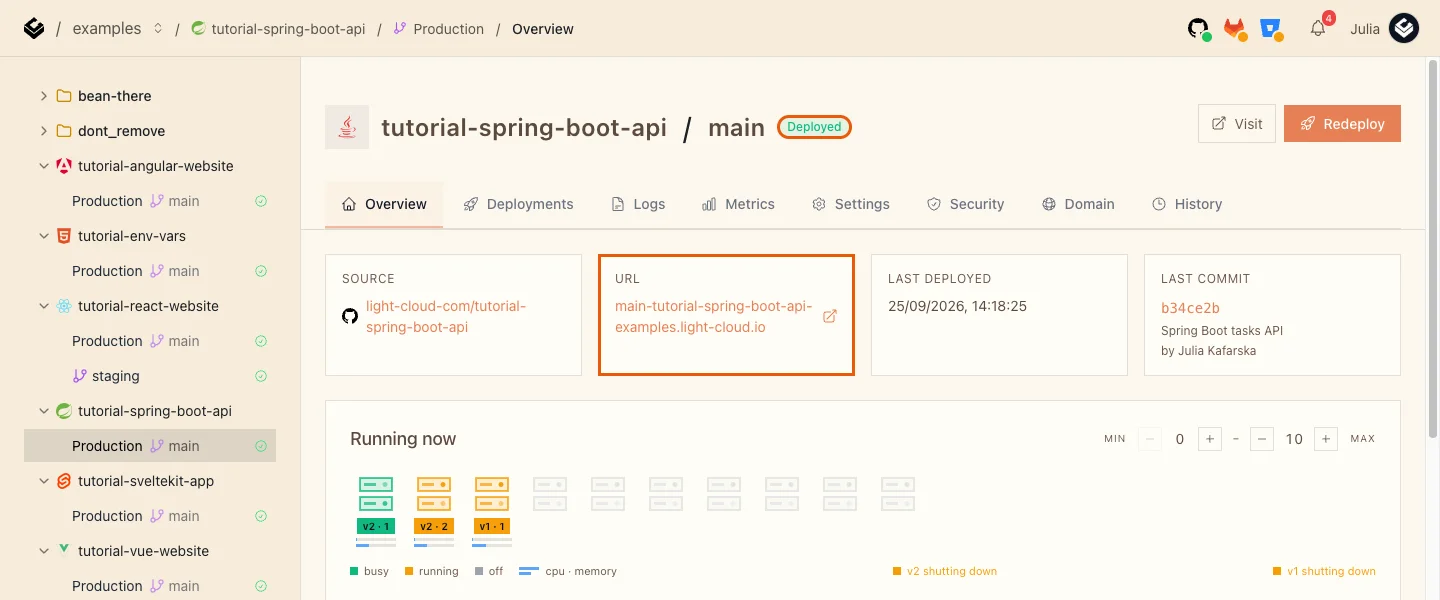Increase the MIN instances value
The width and height of the screenshot is (1440, 600).
(x=1209, y=439)
